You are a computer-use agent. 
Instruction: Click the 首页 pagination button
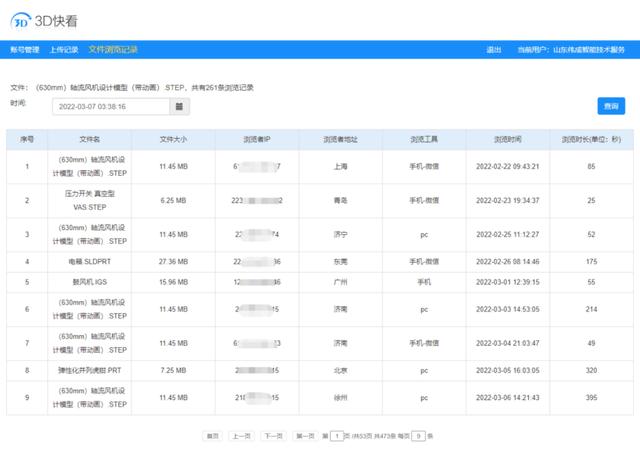tap(212, 436)
